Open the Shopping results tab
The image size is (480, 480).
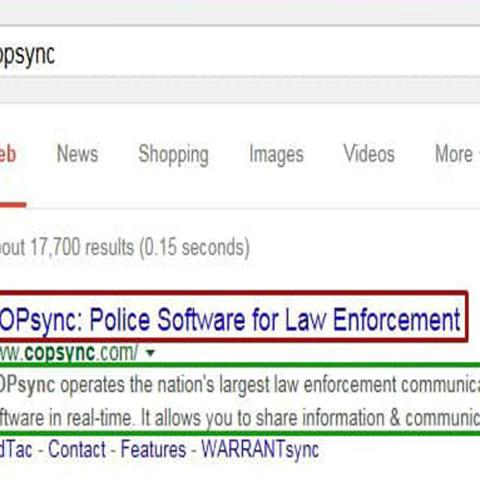pos(174,155)
